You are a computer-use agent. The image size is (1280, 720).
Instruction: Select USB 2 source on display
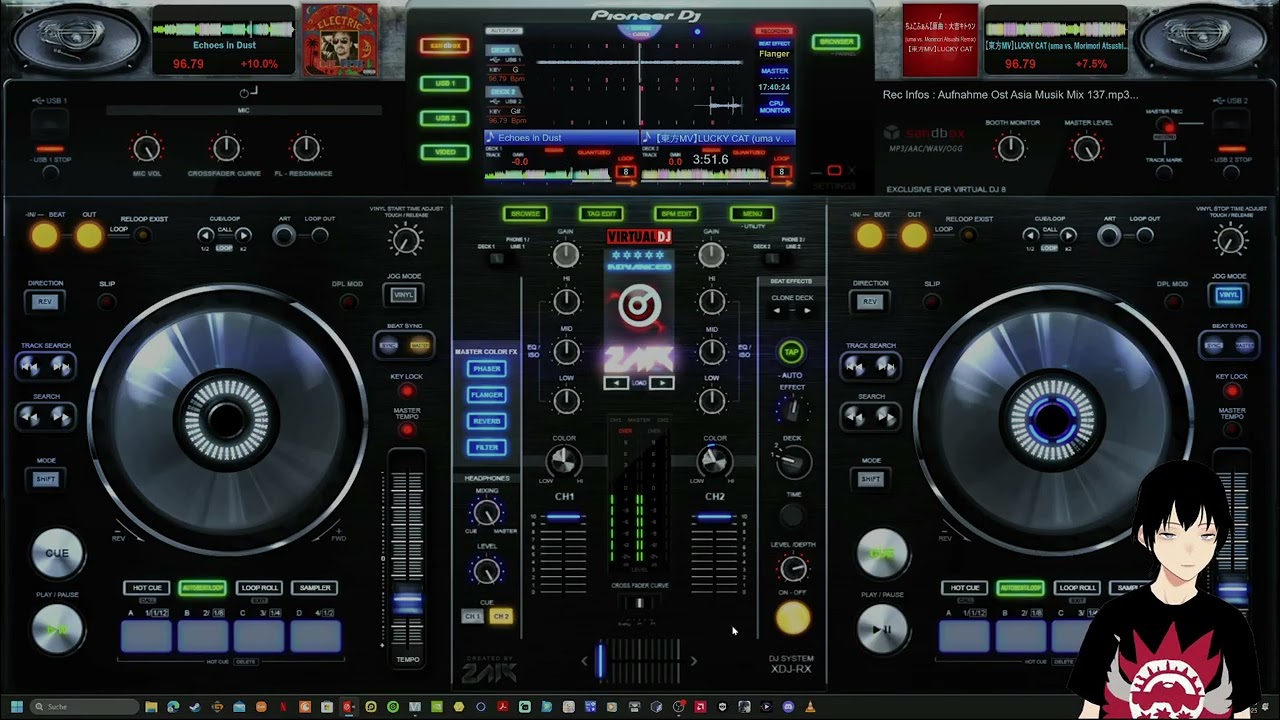pyautogui.click(x=445, y=118)
